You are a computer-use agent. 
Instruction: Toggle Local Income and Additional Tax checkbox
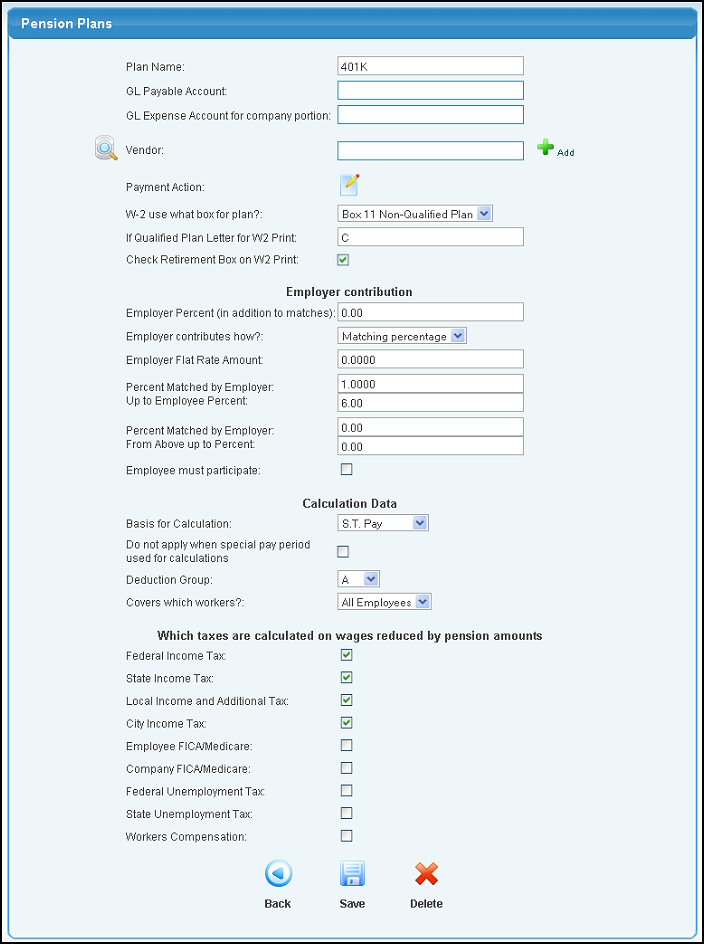point(346,700)
